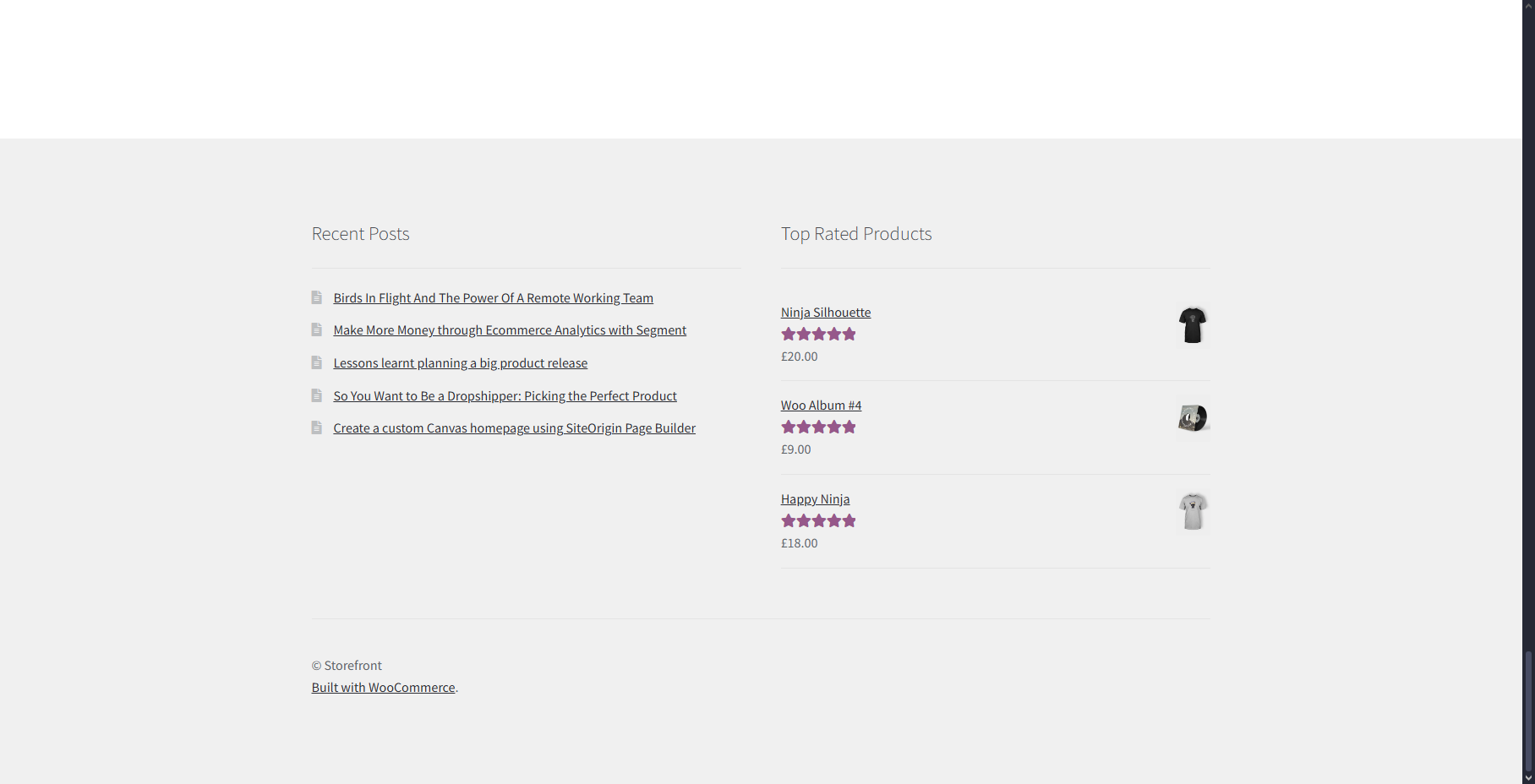Open the Birds In Flight remote working post
This screenshot has width=1535, height=784.
(x=493, y=297)
